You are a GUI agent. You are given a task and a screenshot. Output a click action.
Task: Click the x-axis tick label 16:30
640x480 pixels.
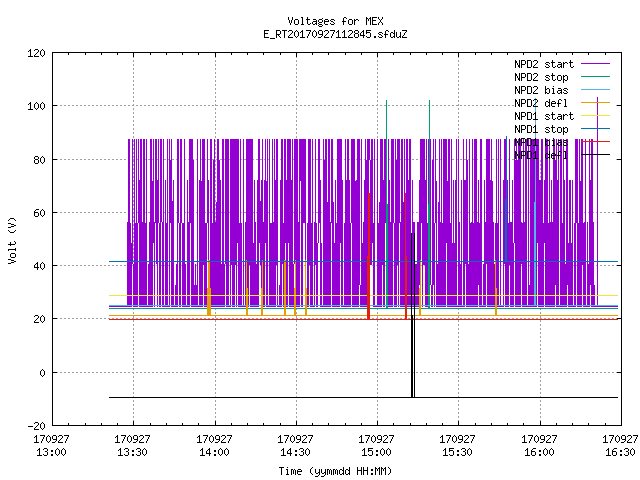(620, 452)
